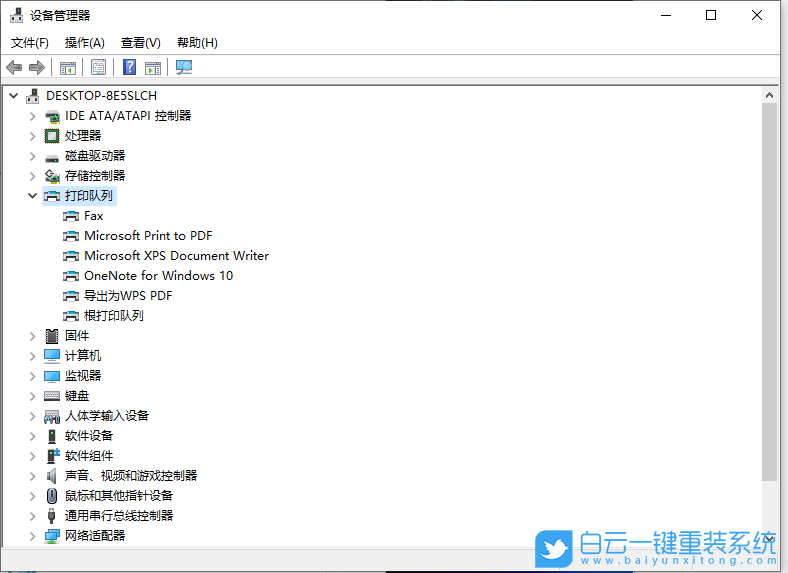Open the 帮助(H) menu
This screenshot has width=788, height=573.
click(197, 43)
